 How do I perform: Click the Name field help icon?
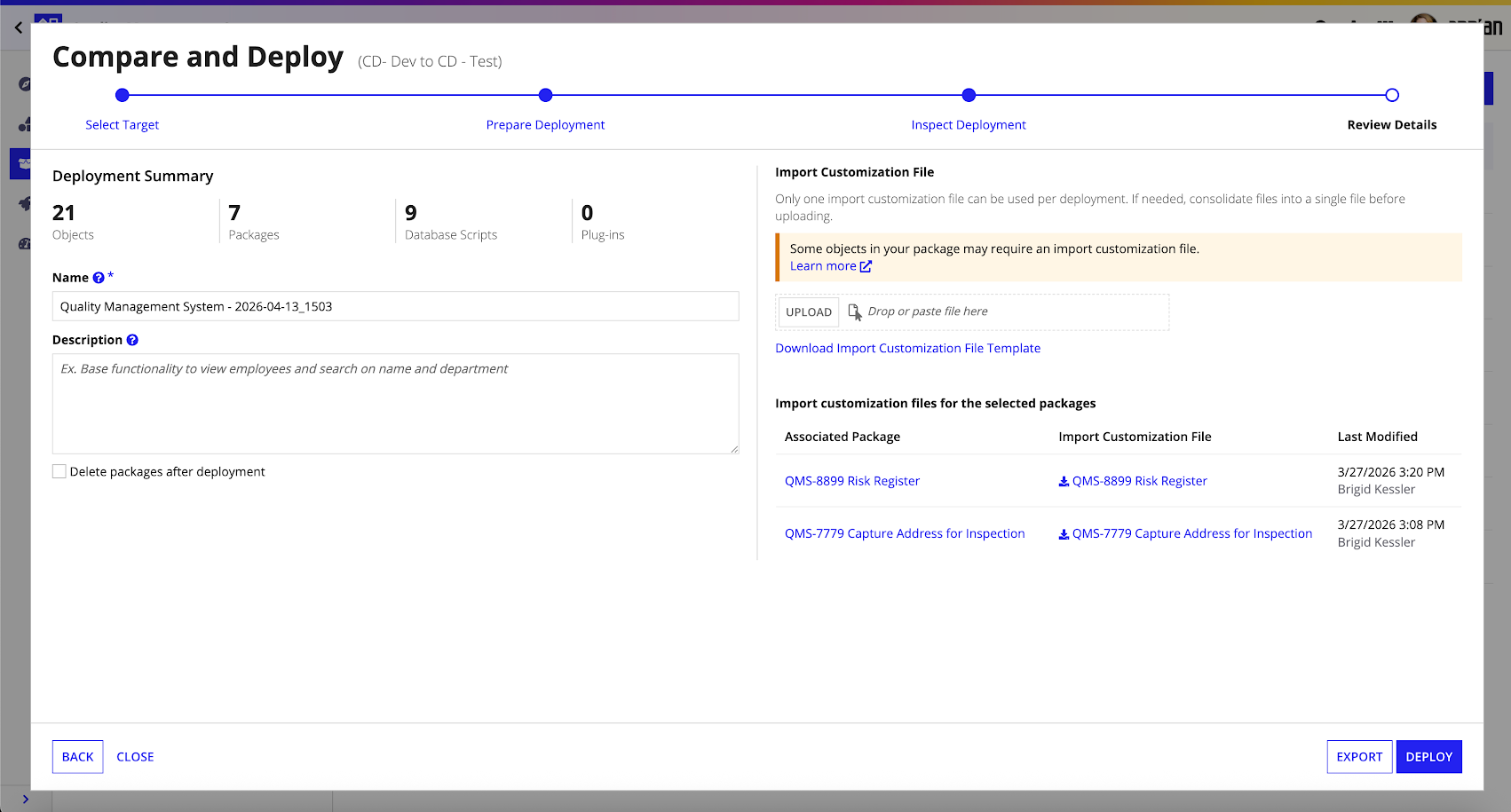tap(99, 278)
